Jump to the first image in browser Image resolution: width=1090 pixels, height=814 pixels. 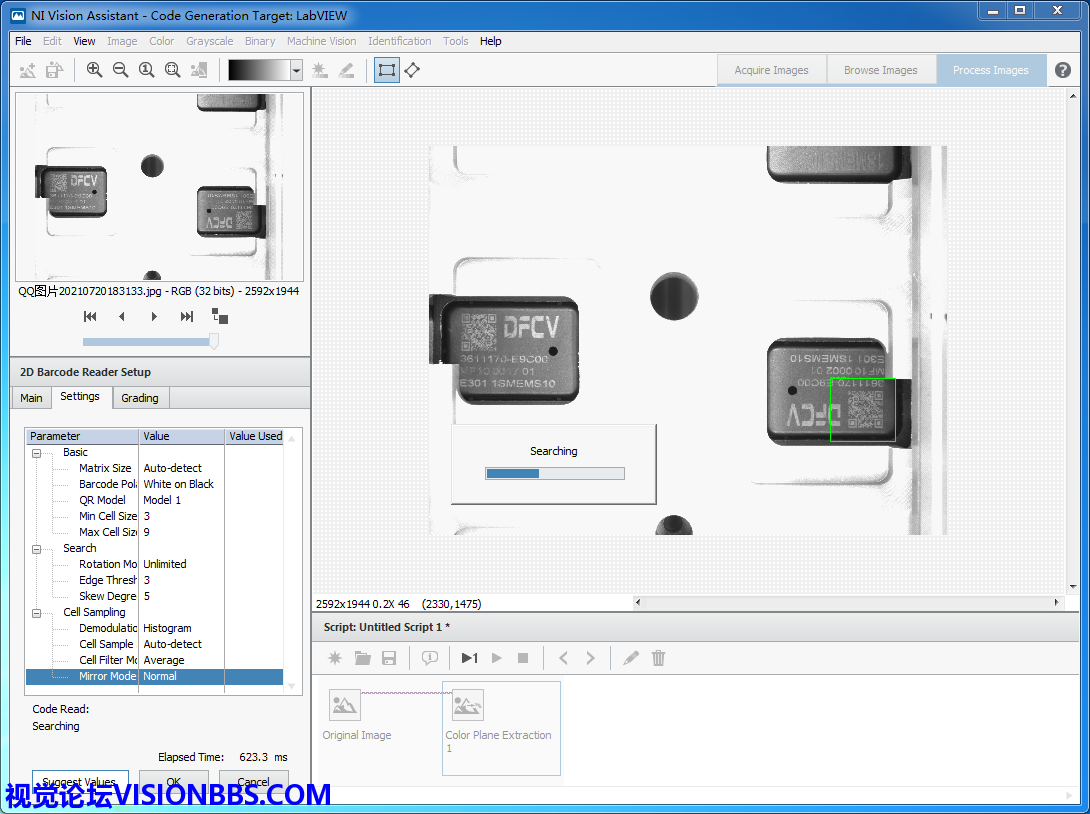click(90, 316)
